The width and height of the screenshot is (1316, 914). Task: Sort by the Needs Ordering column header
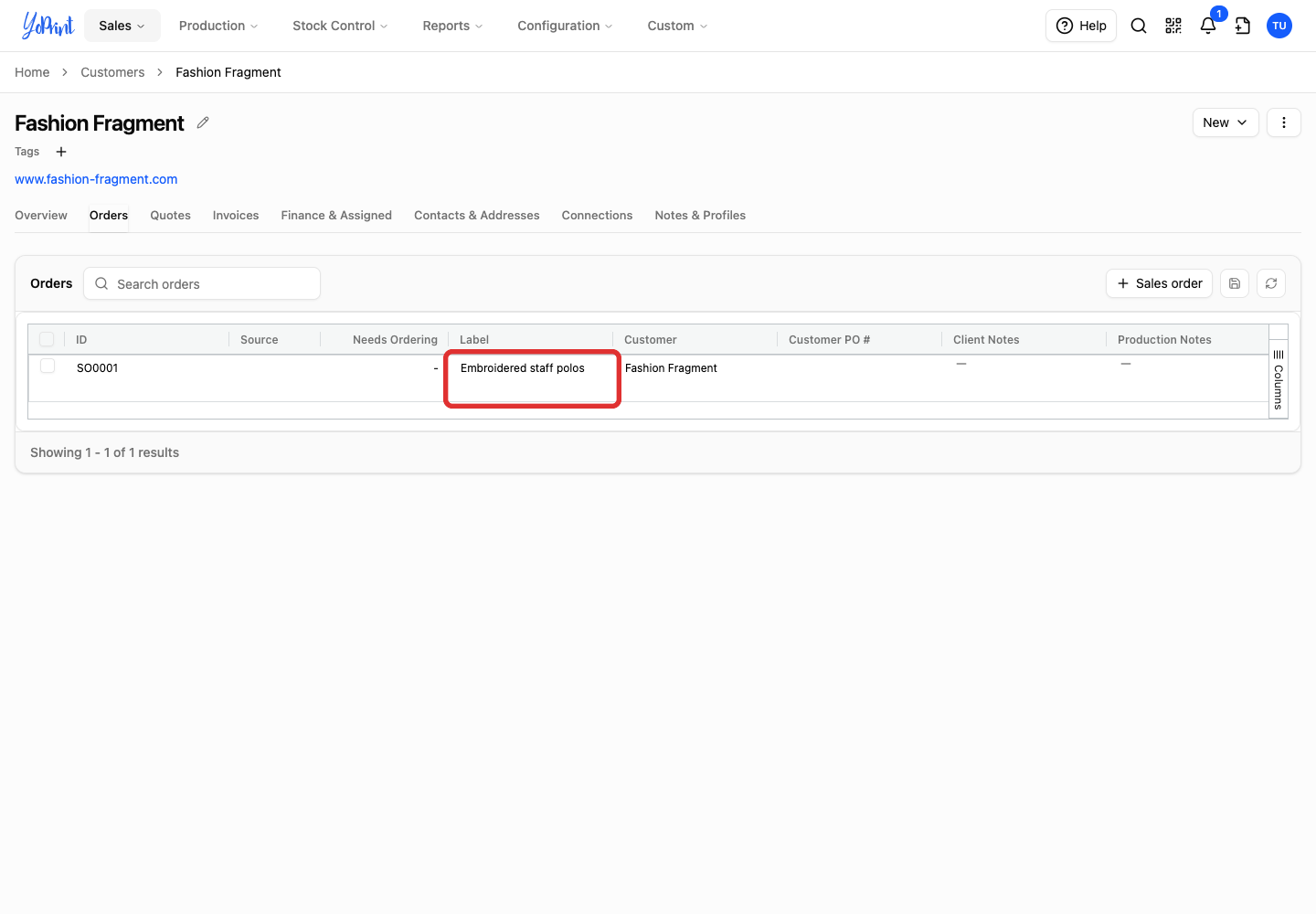tap(395, 340)
